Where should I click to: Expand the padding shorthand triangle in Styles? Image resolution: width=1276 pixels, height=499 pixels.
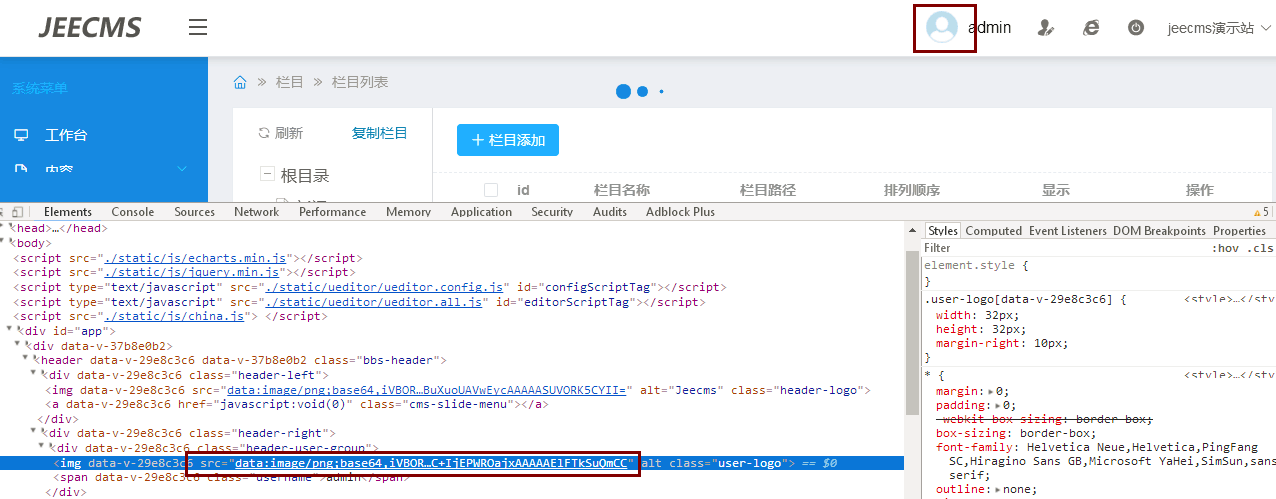998,406
